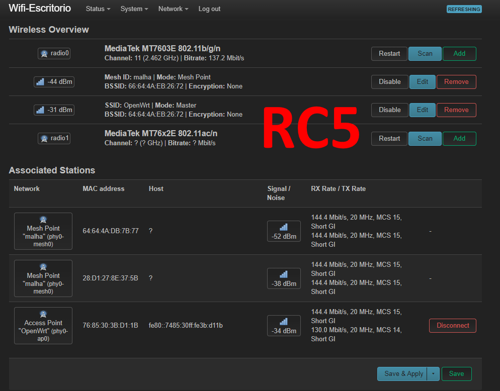Click the Wireless Overview heading

(x=49, y=30)
